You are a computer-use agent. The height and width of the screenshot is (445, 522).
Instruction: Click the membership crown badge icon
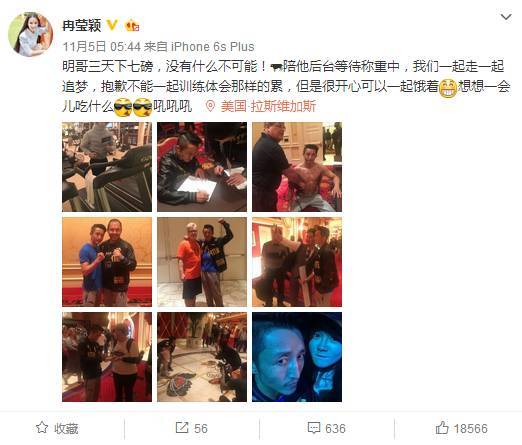(132, 25)
